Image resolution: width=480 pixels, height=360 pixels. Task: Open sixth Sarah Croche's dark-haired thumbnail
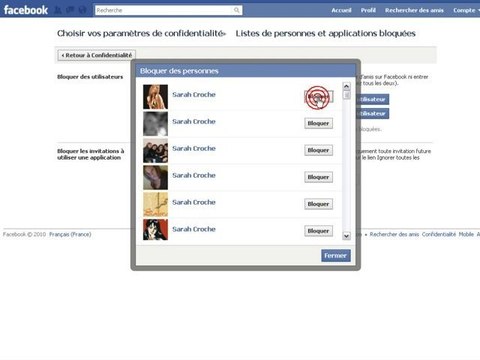pos(155,230)
